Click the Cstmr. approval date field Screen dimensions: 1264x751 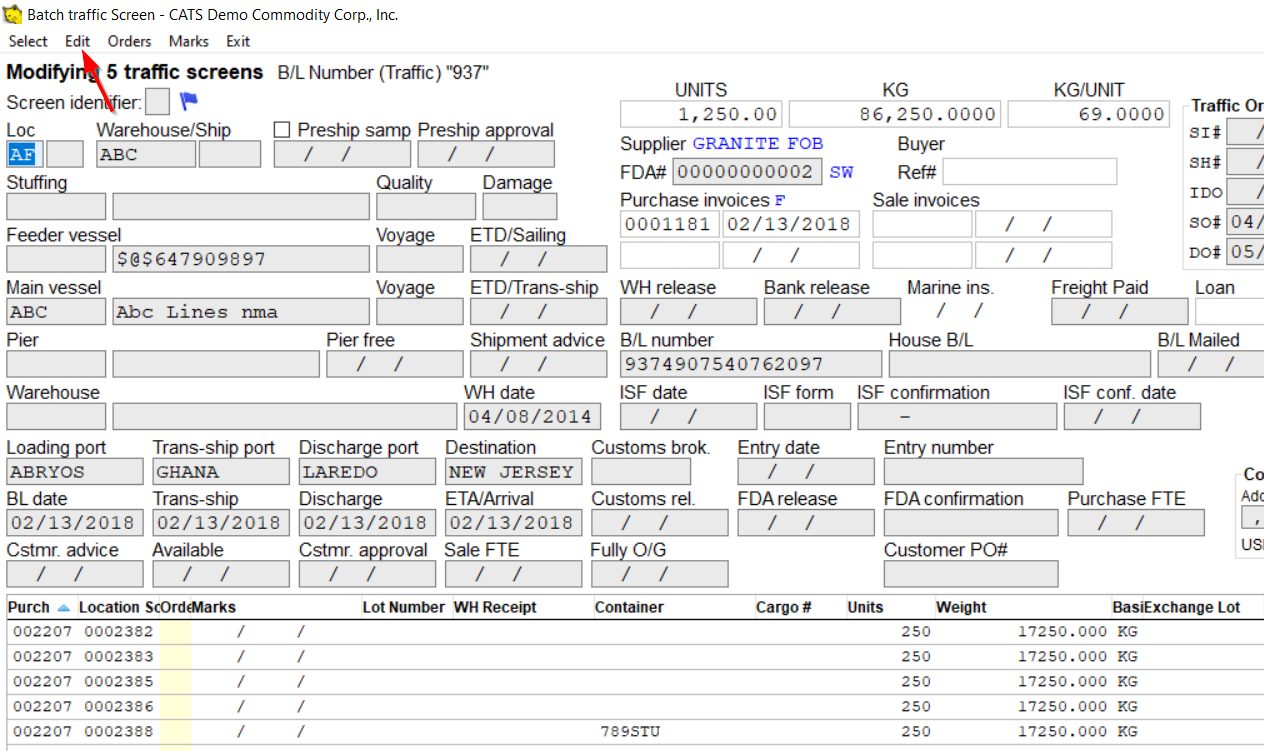(367, 574)
